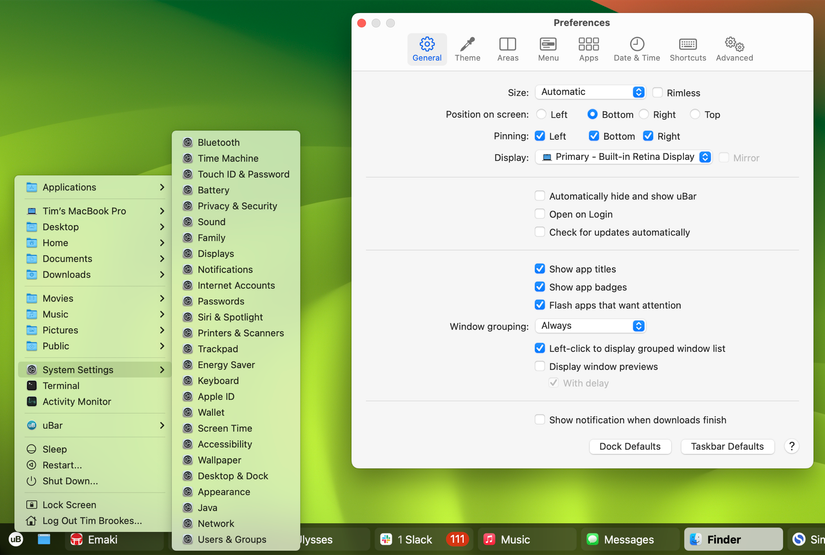Click the Pictures folder icon
The width and height of the screenshot is (825, 555).
[x=32, y=330]
